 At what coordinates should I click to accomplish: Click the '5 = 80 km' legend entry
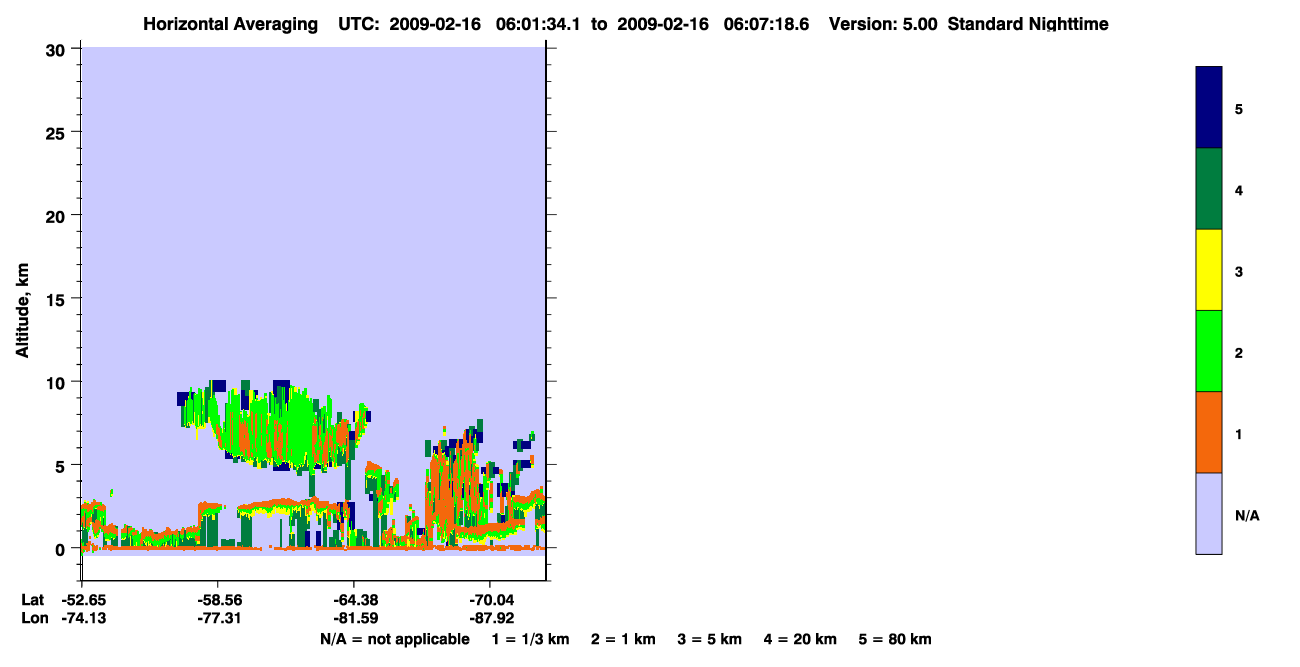pyautogui.click(x=895, y=640)
